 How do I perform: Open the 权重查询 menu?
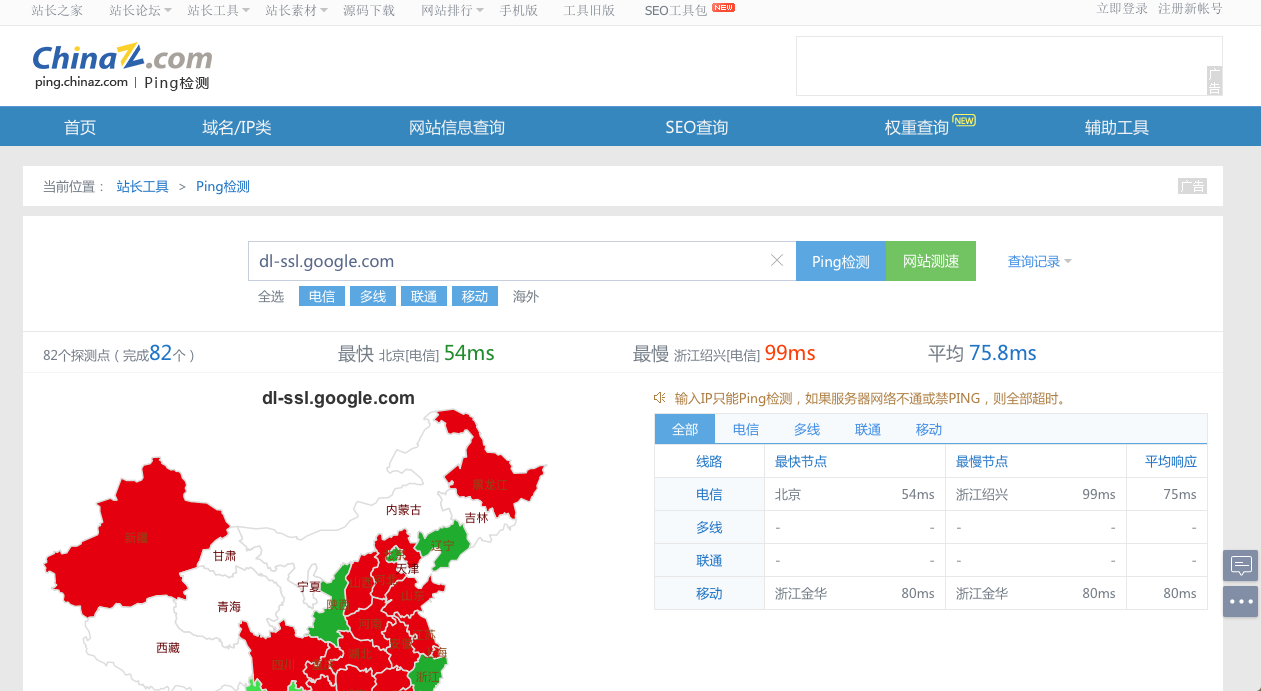point(917,127)
